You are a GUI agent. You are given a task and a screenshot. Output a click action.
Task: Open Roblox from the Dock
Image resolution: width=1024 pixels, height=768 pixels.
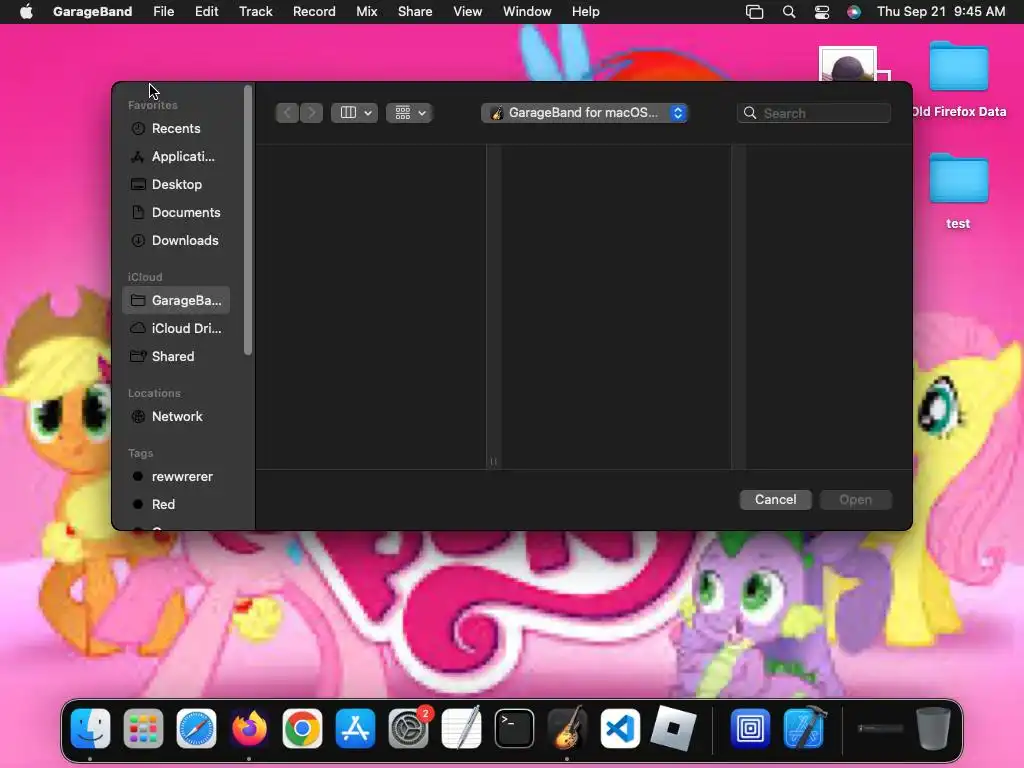[x=673, y=728]
